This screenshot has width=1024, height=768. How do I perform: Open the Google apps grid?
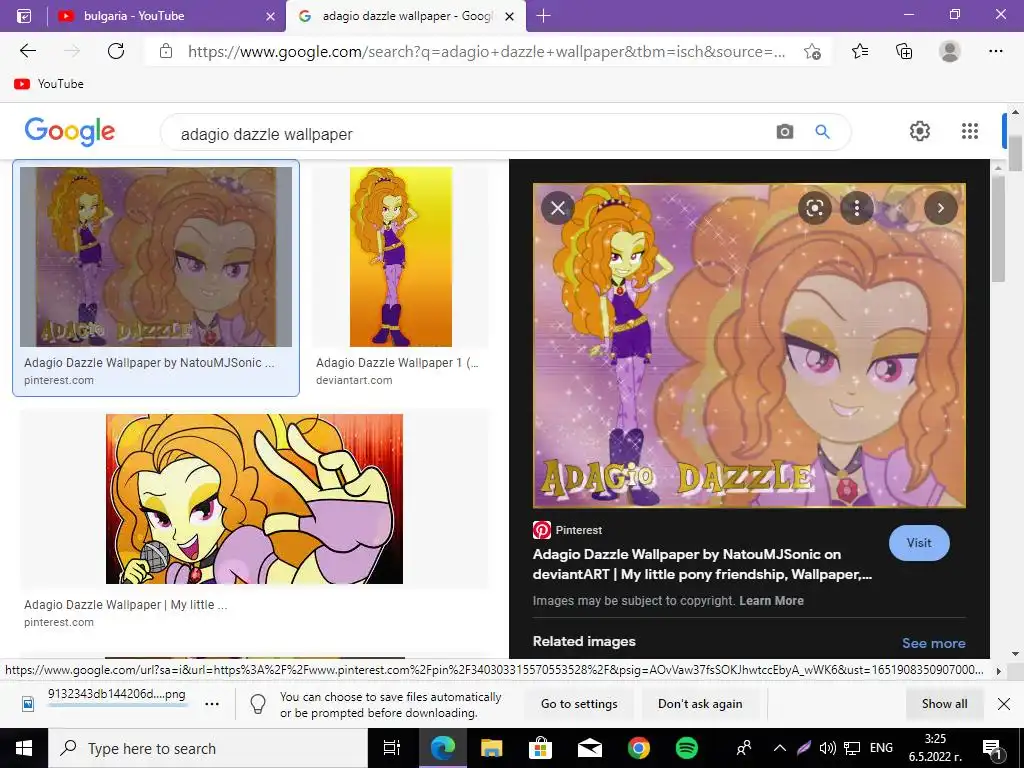coord(970,131)
